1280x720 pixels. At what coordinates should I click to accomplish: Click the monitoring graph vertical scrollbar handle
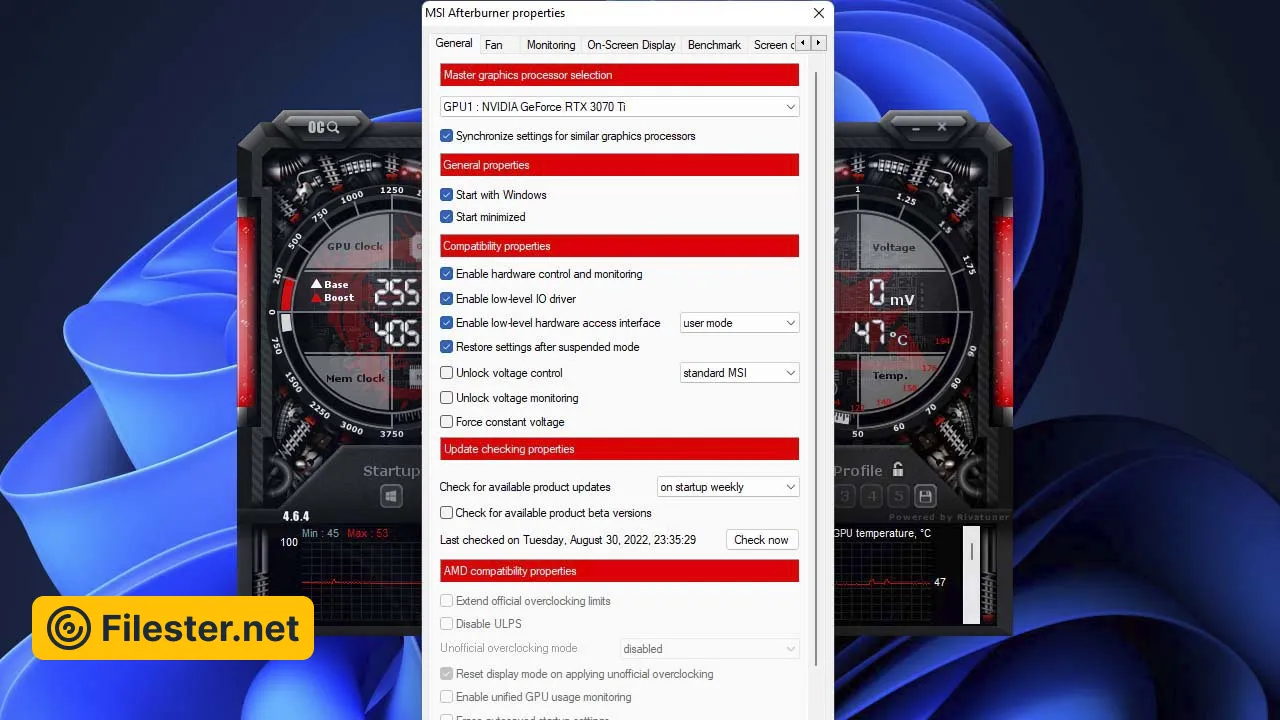(x=971, y=552)
